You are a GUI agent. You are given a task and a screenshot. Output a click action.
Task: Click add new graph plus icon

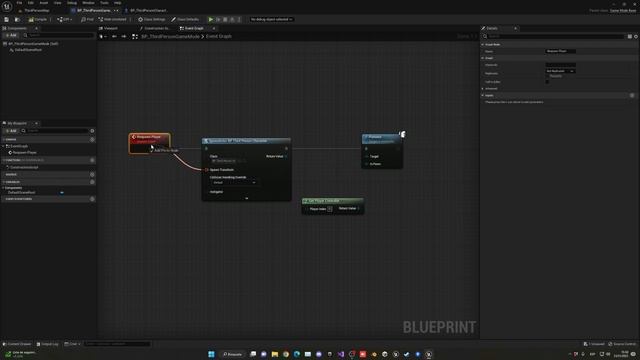pyautogui.click(x=92, y=140)
